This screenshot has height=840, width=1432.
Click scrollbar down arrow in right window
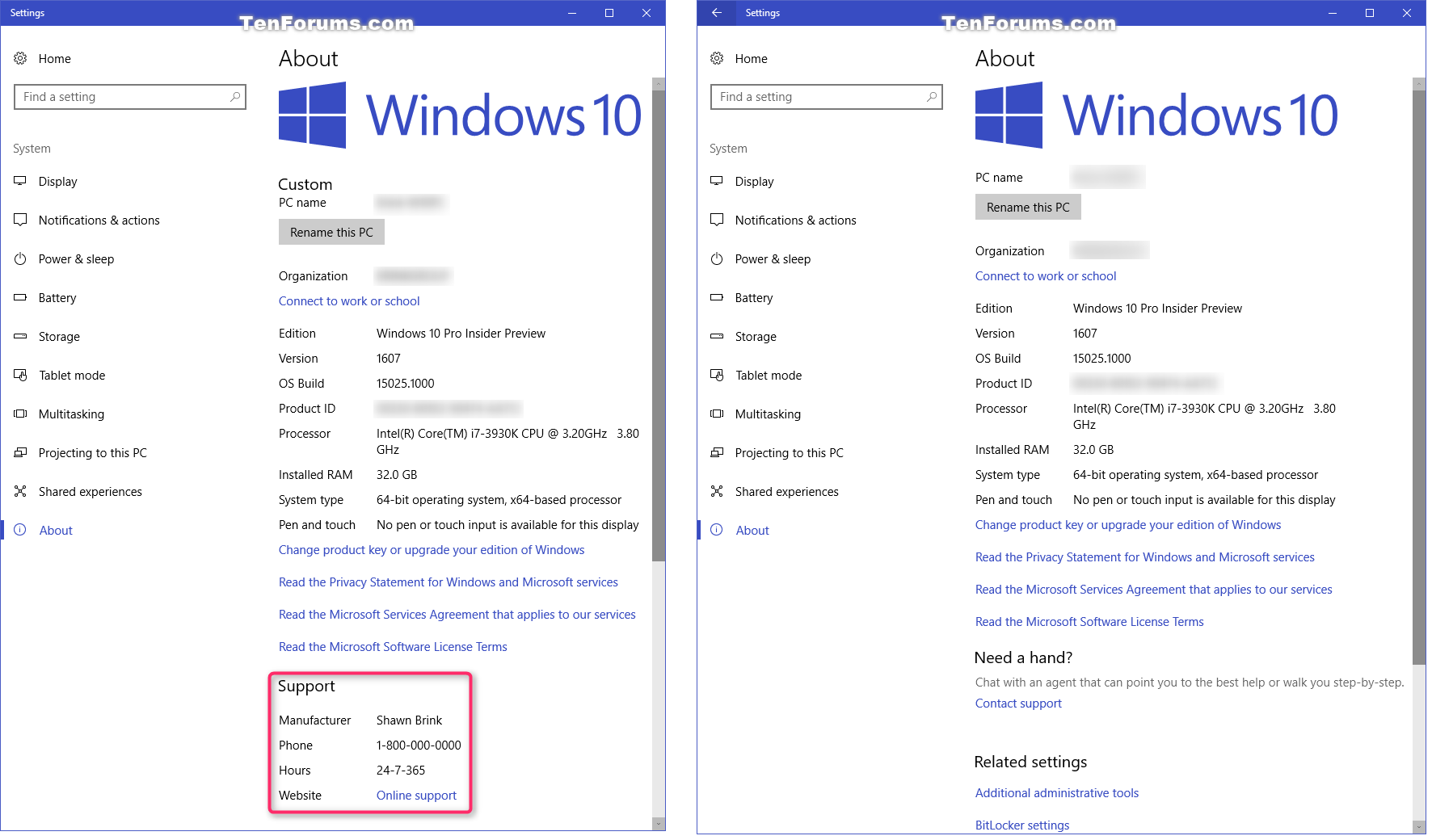pos(1419,827)
